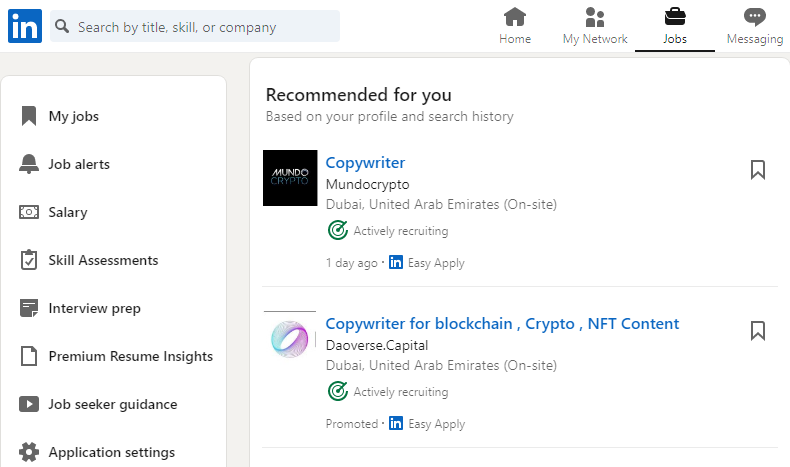Click 'Based on your profile and search history'
This screenshot has height=467, width=790.
click(x=389, y=116)
